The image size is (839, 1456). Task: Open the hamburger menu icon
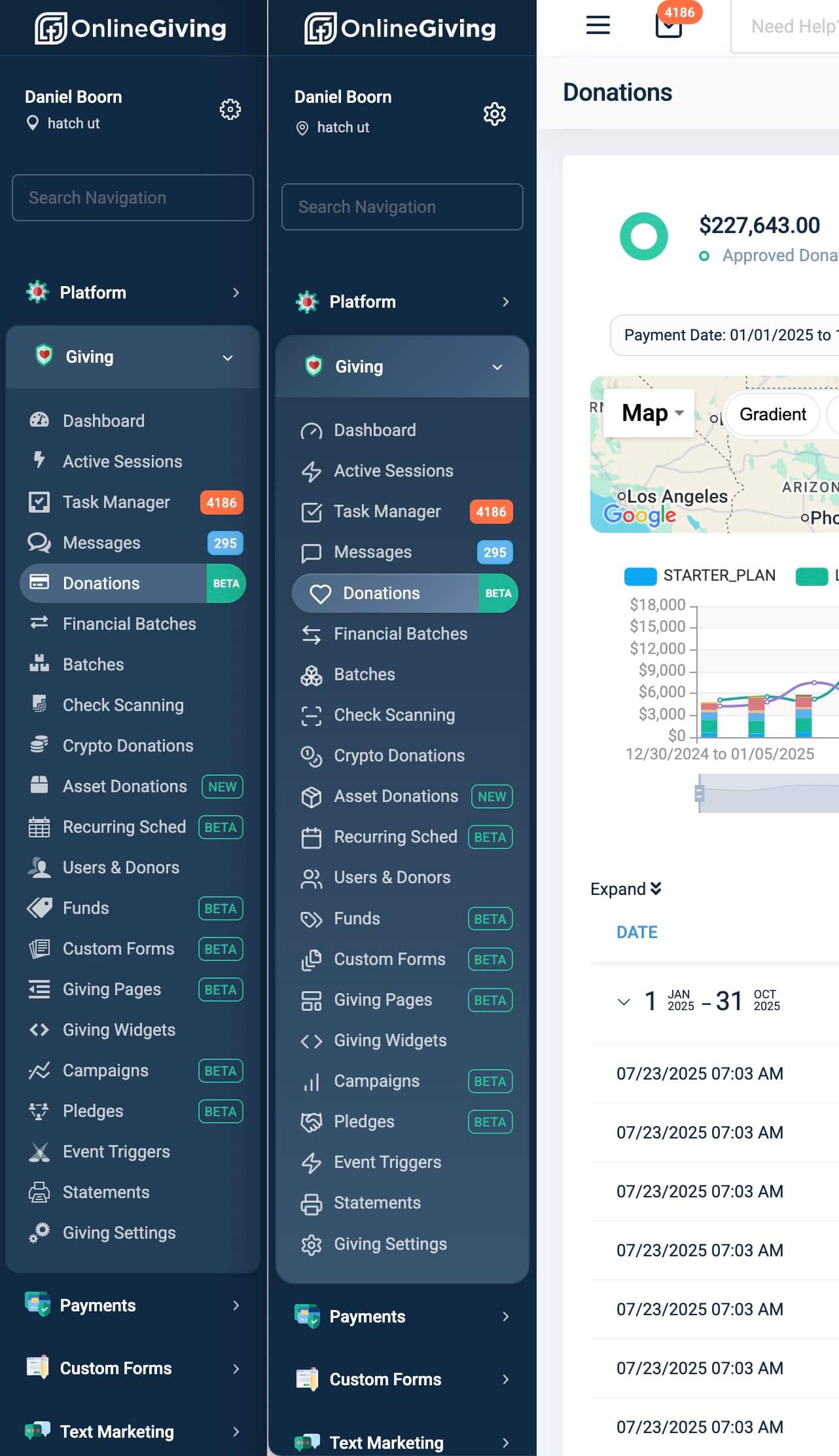598,25
